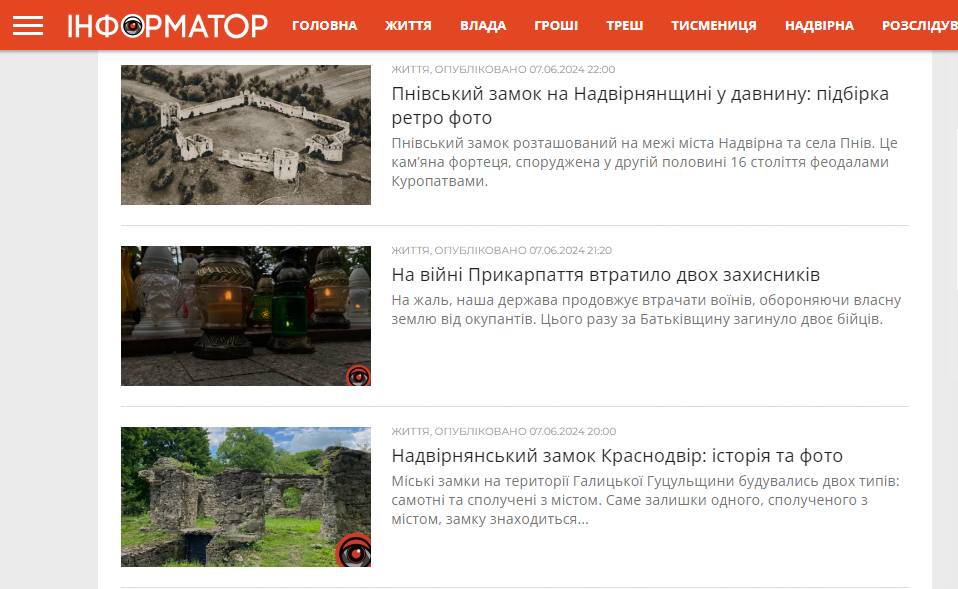Open headline Надвірнянський замок Краснодвір: історія та фото
This screenshot has width=958, height=589.
617,456
